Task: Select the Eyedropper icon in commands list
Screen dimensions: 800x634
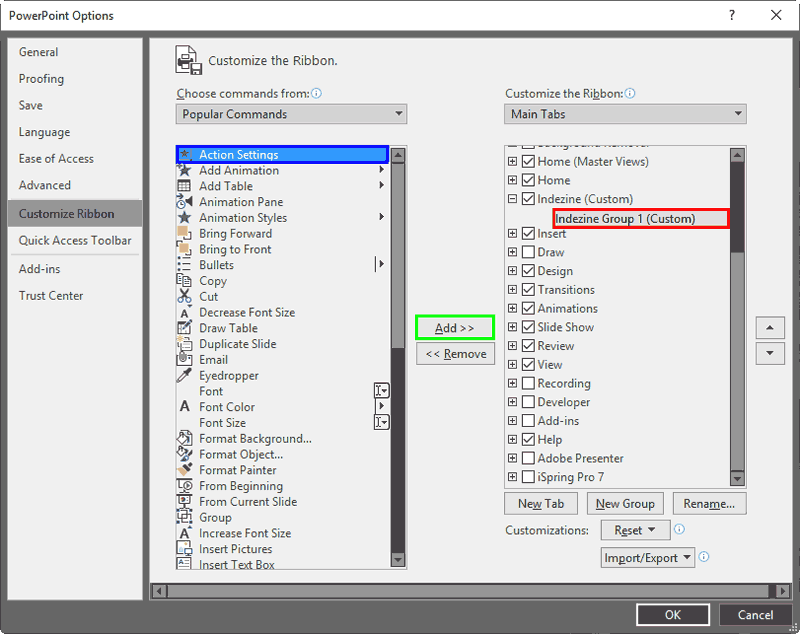Action: [184, 376]
